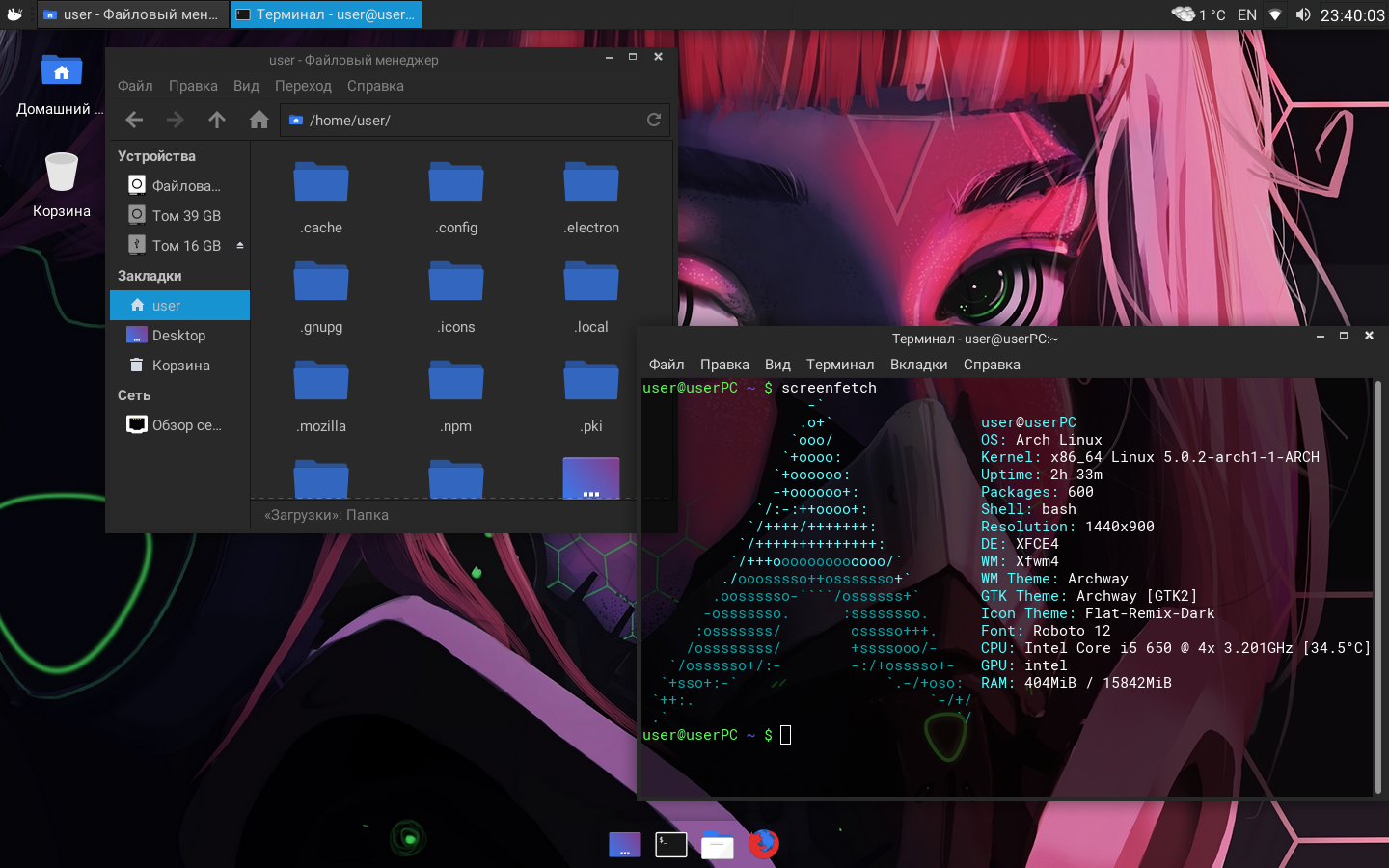
Task: Open terminal Вкладки menu
Action: point(918,365)
